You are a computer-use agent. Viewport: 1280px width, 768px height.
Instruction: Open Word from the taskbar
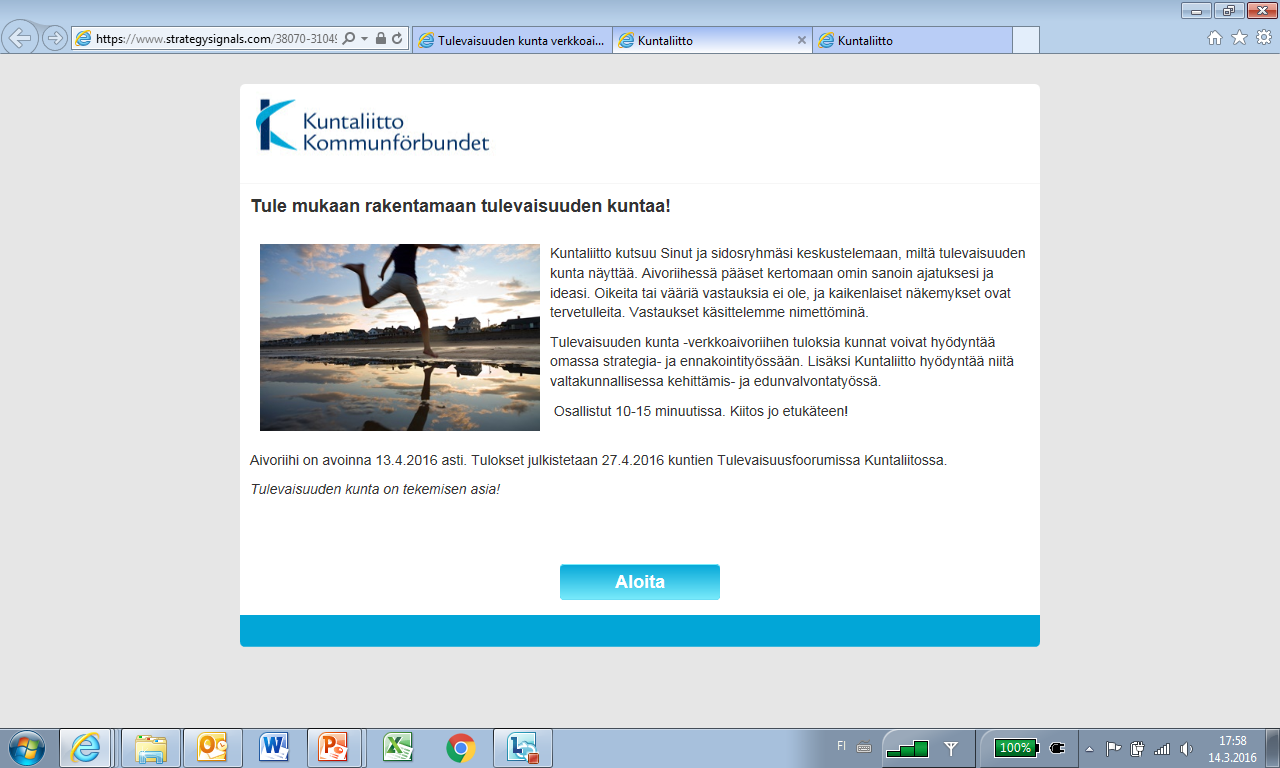point(274,748)
